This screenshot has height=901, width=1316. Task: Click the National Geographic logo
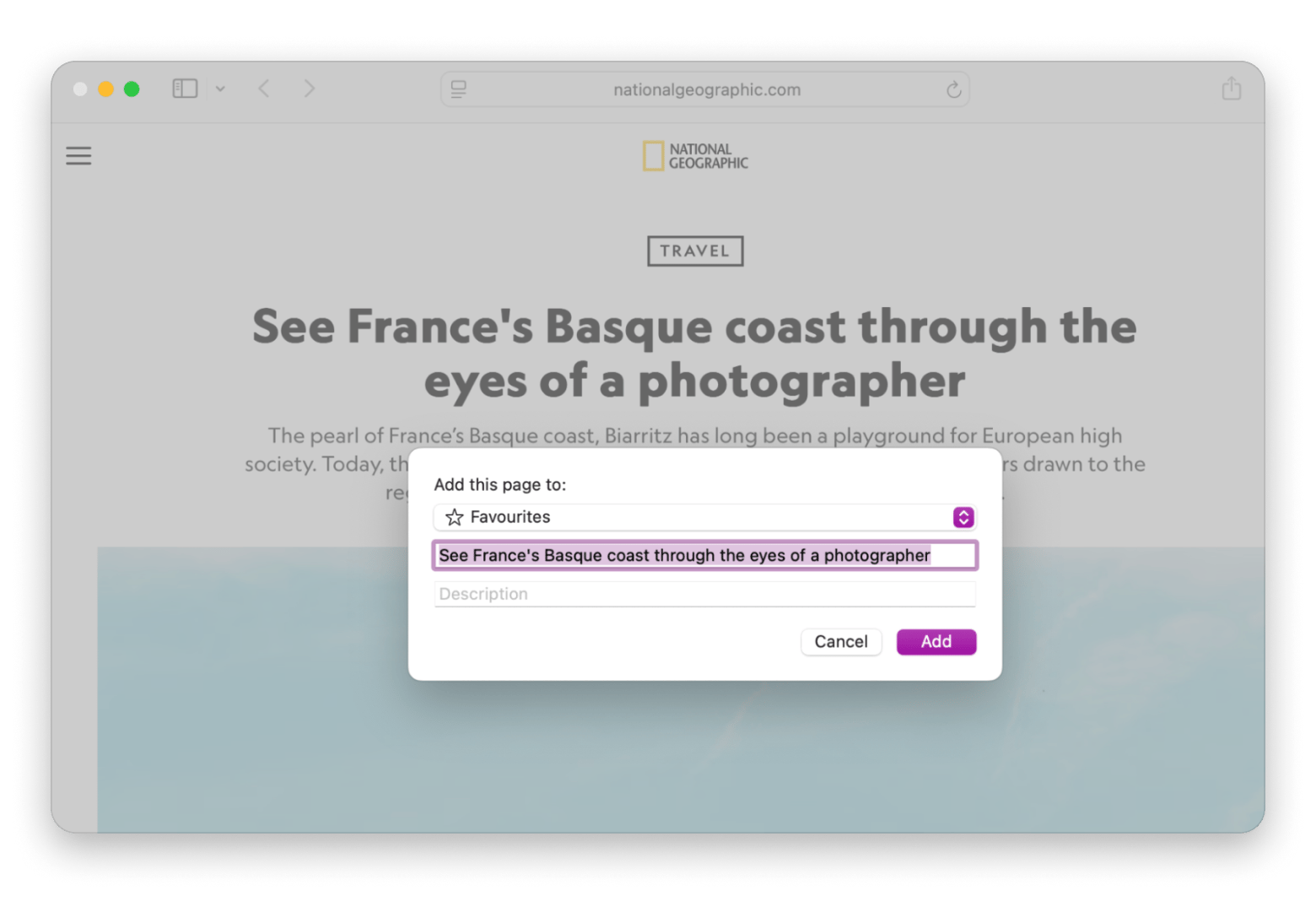point(695,156)
